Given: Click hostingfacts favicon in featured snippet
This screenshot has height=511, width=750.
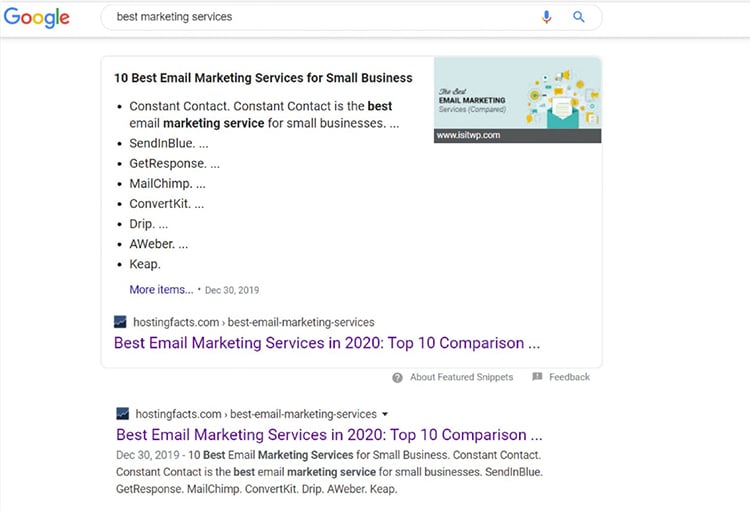Looking at the screenshot, I should pos(121,322).
